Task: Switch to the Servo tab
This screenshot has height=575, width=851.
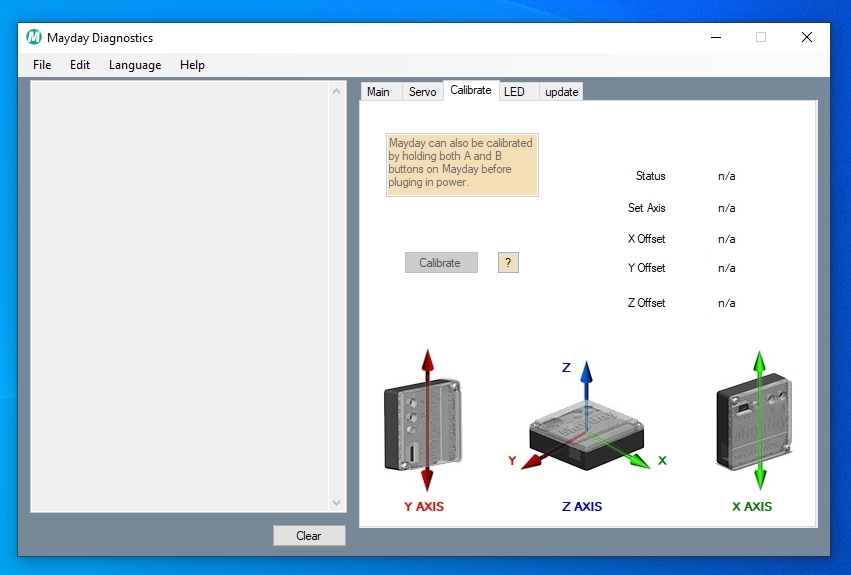Action: tap(422, 92)
